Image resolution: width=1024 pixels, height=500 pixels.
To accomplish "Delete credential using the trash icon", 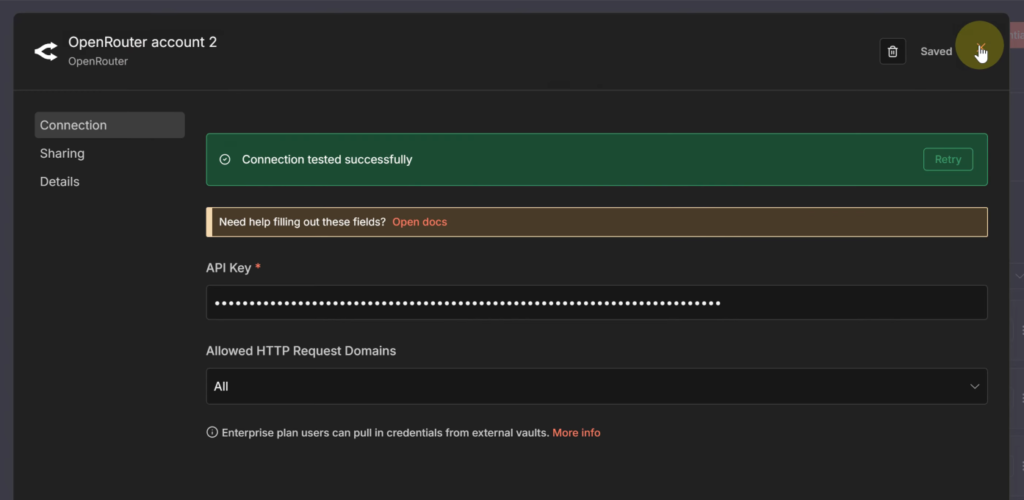I will tap(892, 51).
